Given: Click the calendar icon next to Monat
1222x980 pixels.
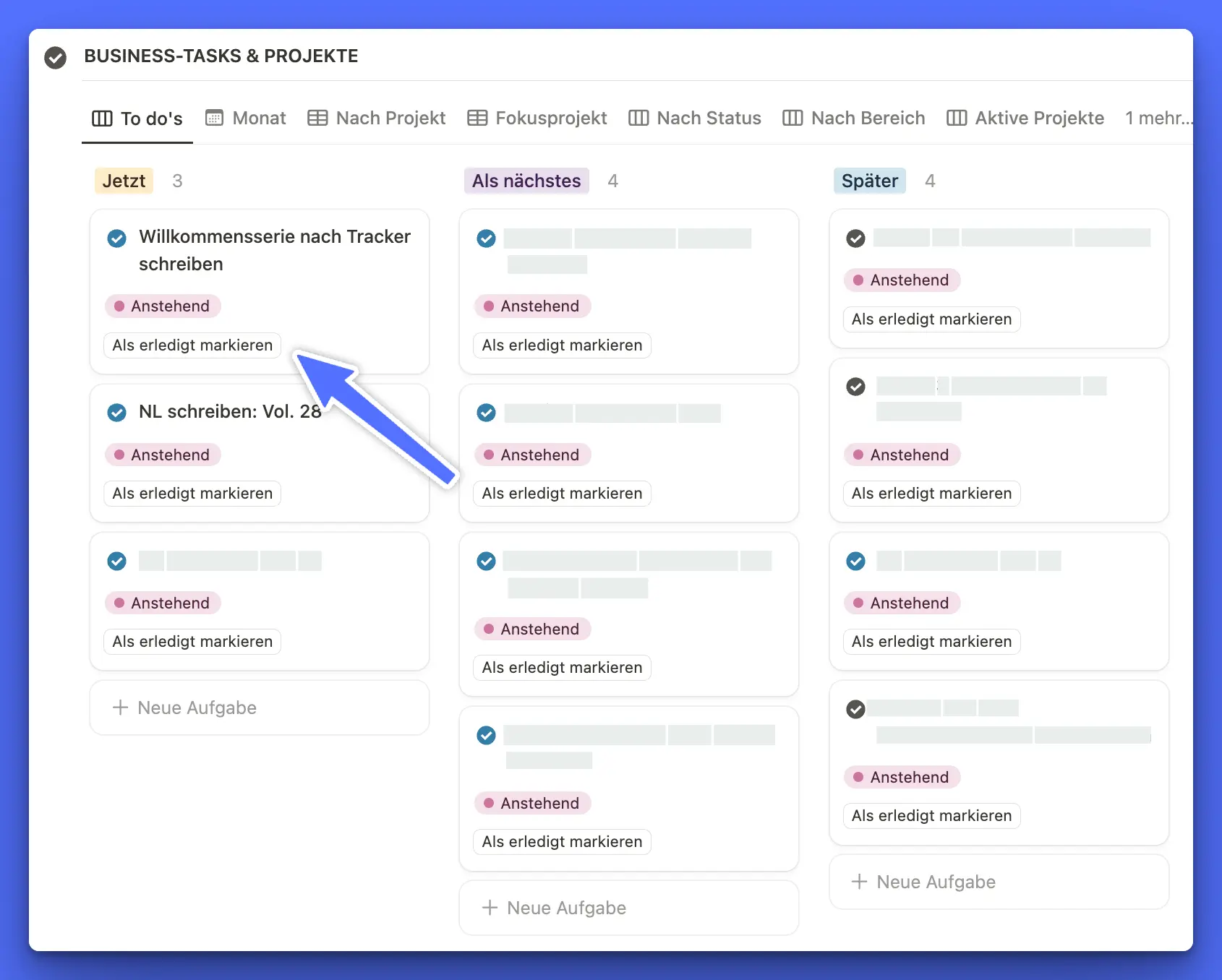Looking at the screenshot, I should pos(214,118).
